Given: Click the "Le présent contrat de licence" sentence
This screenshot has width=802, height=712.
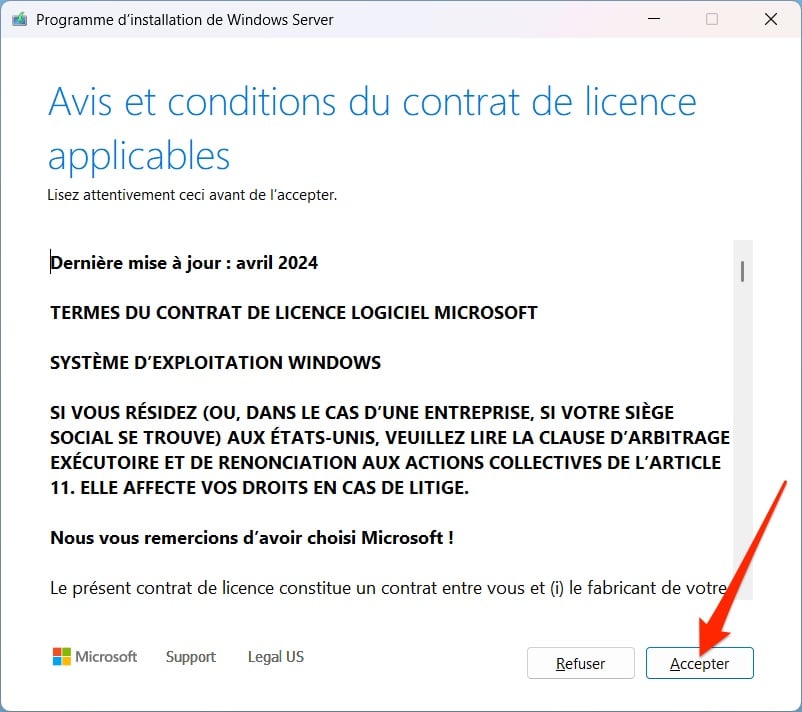Looking at the screenshot, I should [x=389, y=588].
